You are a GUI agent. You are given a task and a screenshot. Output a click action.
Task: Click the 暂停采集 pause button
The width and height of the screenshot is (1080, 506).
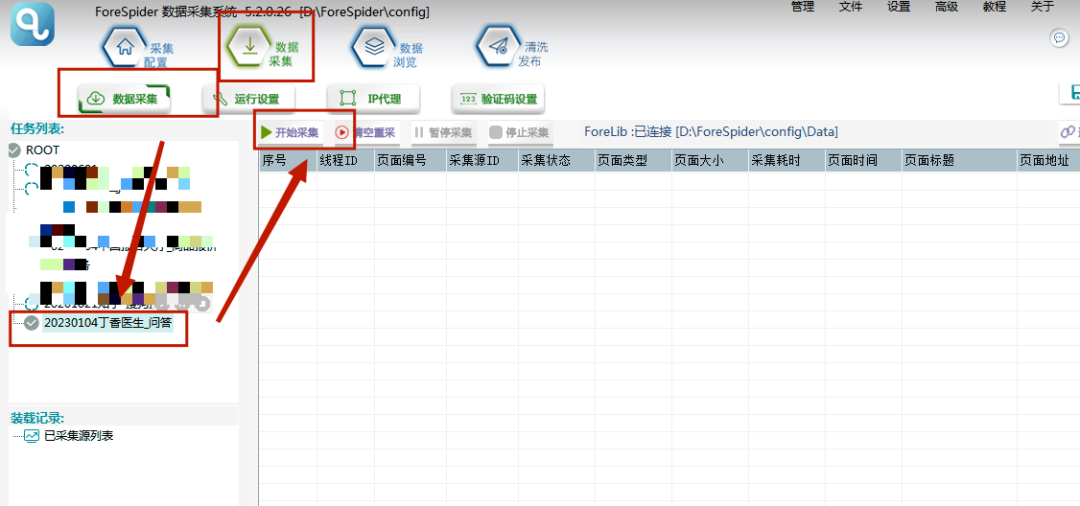(443, 133)
